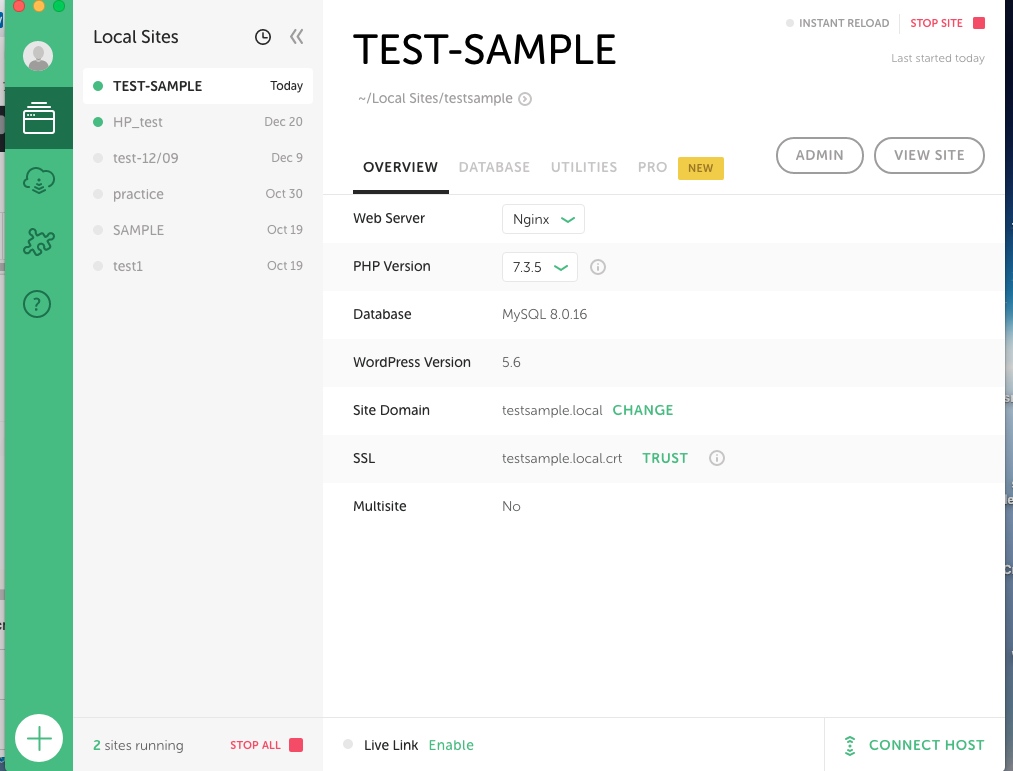This screenshot has width=1013, height=771.
Task: Select the HP_test site
Action: click(198, 122)
